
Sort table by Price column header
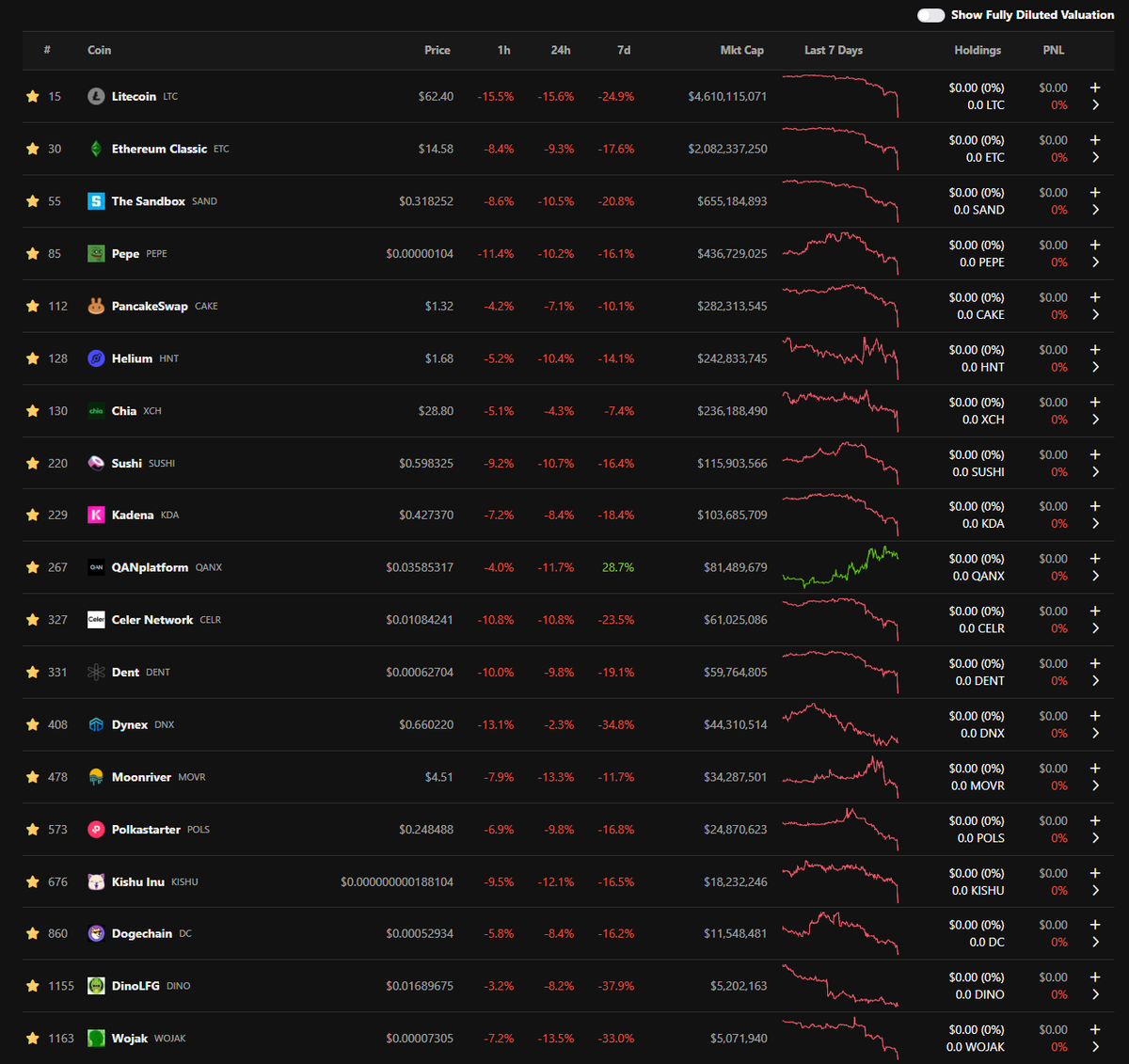tap(437, 50)
